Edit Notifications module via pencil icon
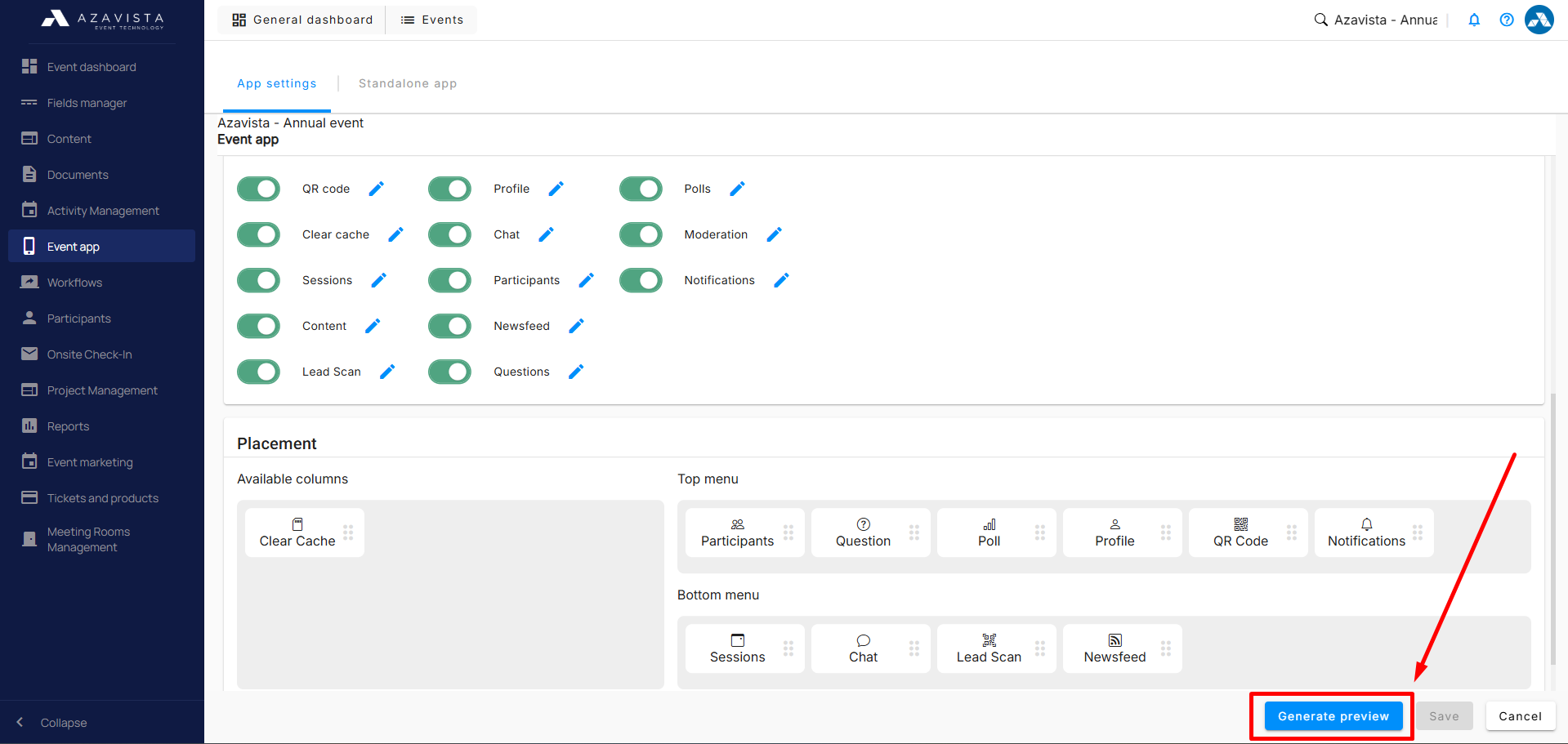1568x744 pixels. [x=781, y=280]
